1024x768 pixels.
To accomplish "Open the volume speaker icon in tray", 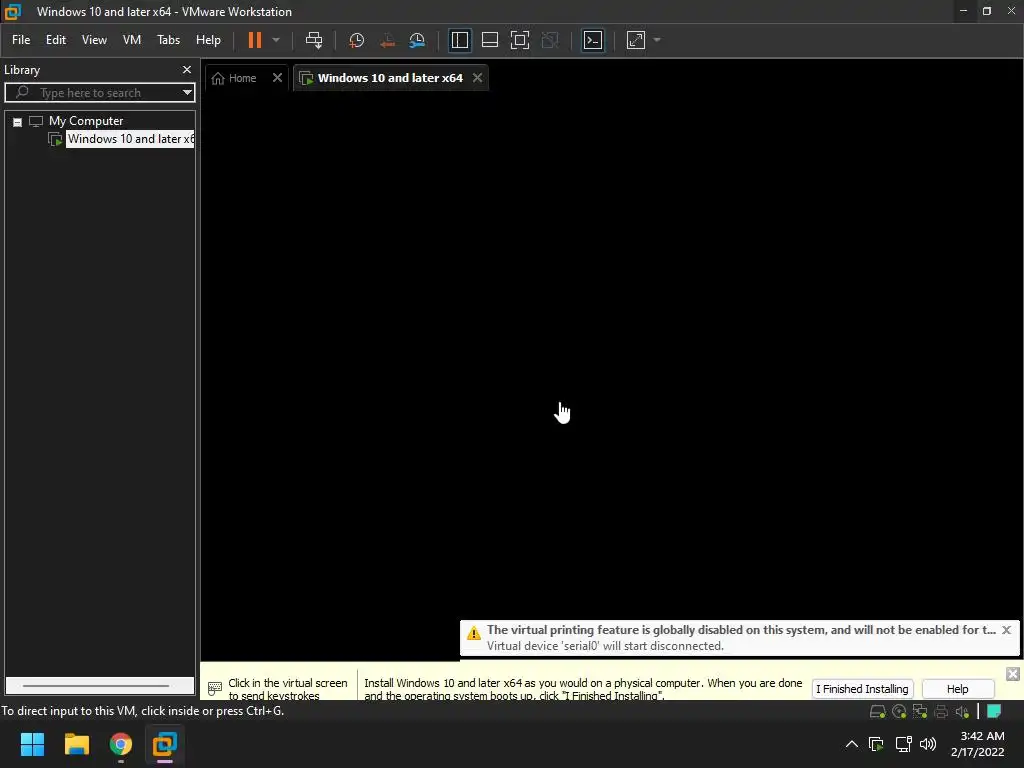I will pos(928,744).
